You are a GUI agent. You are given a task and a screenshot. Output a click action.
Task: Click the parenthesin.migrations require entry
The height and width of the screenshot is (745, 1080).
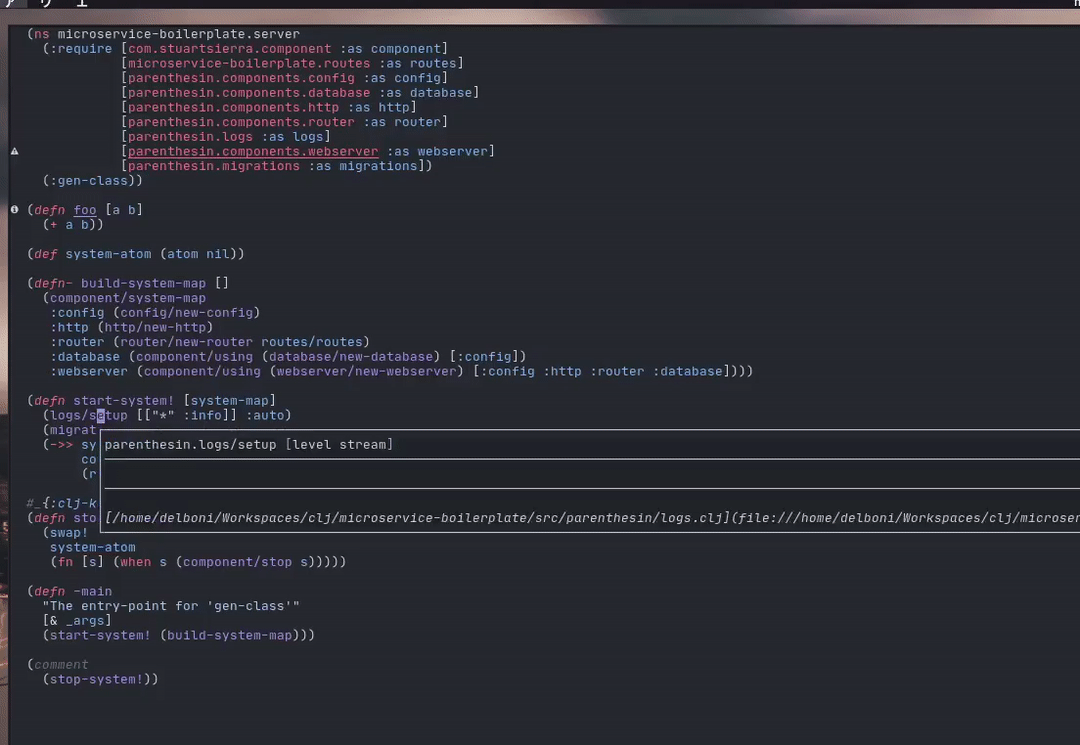[x=214, y=166]
